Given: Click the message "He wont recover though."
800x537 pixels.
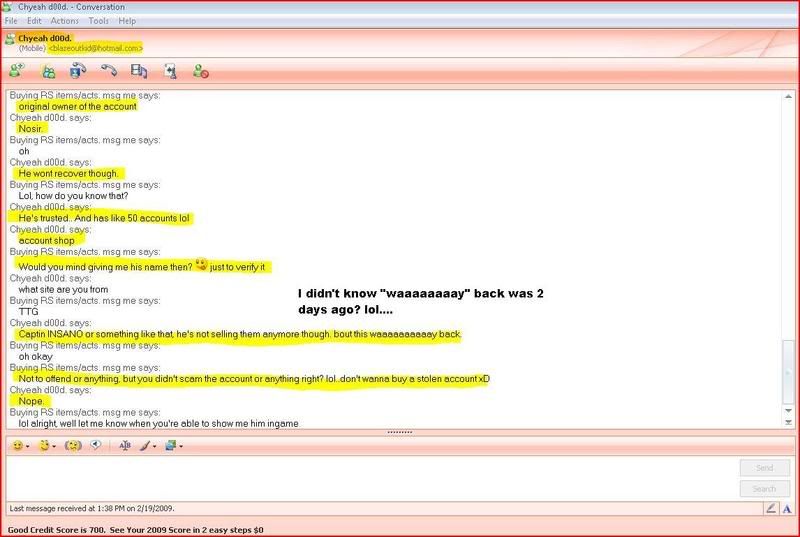Looking at the screenshot, I should coord(68,173).
